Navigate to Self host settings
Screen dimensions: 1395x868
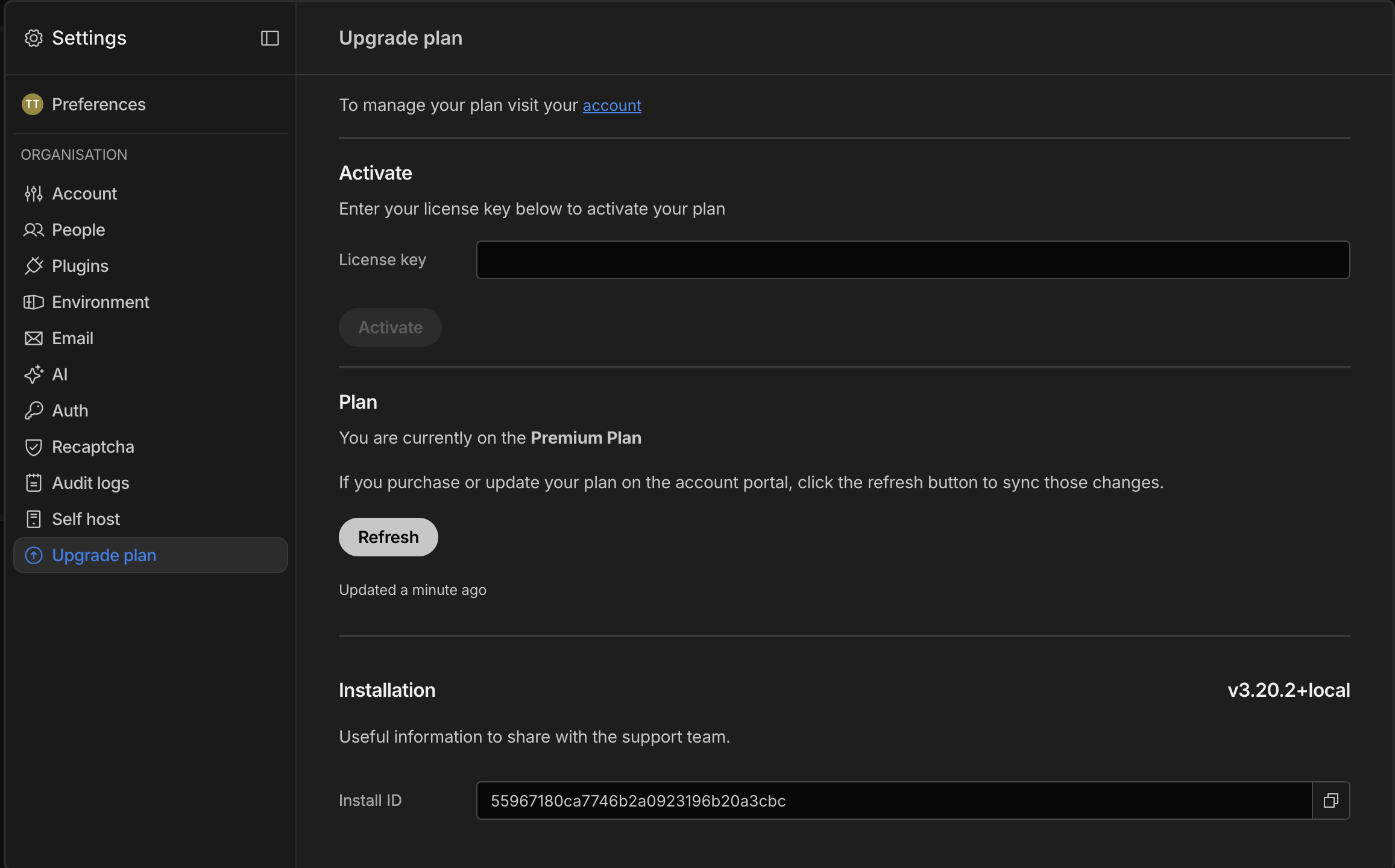[86, 519]
